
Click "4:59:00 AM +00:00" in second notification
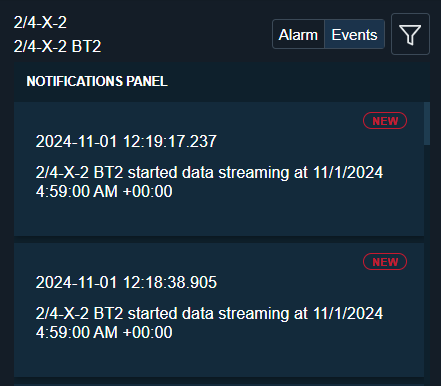[104, 333]
